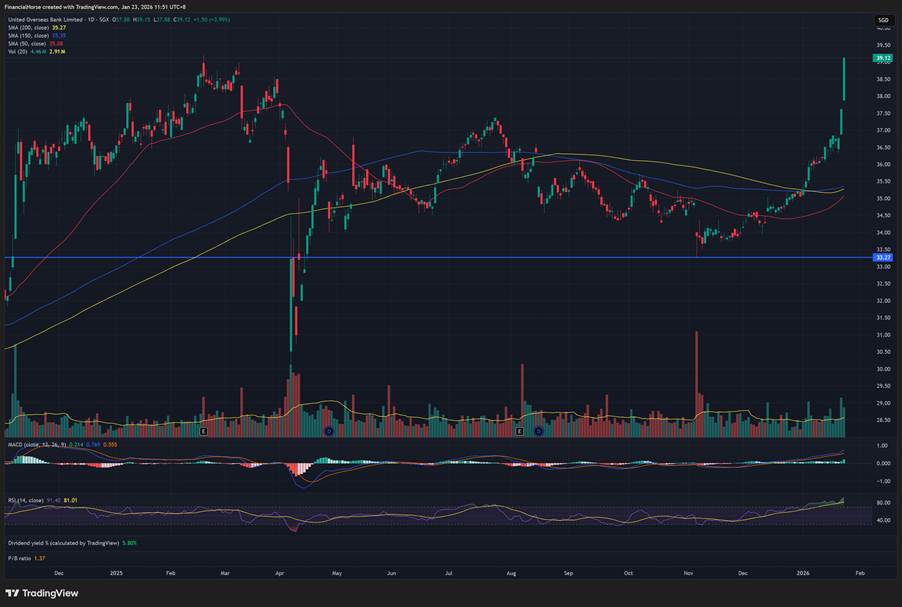
Task: Click the first 'E' earnings marker near February
Action: click(204, 432)
